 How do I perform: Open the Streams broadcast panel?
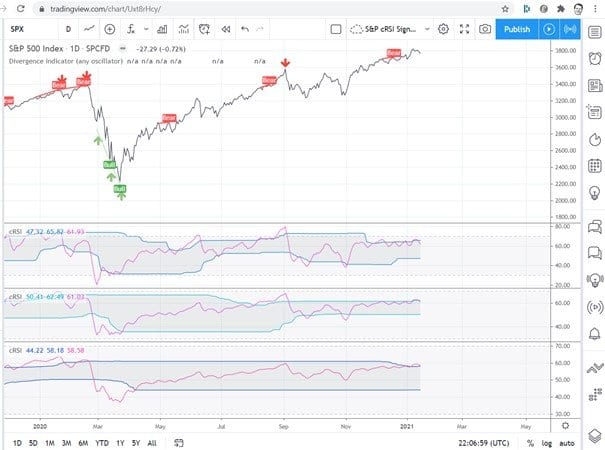tap(595, 307)
